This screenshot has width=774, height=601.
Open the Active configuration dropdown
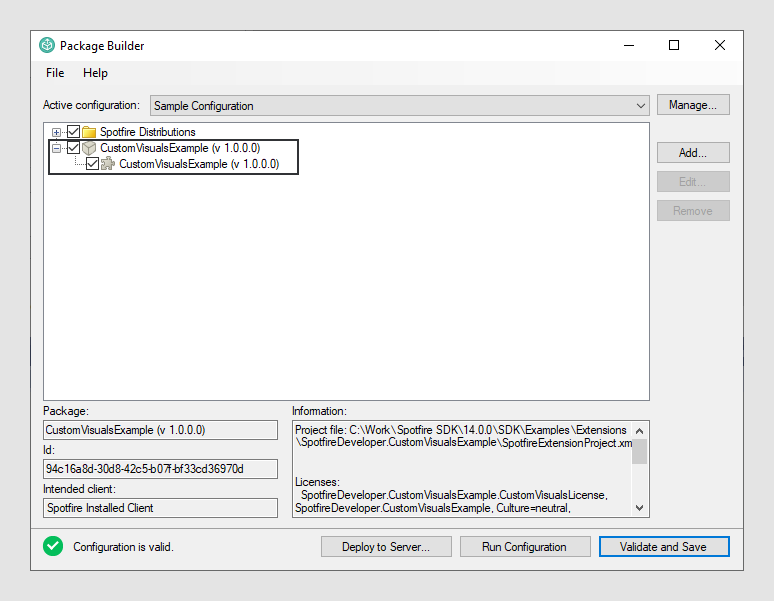coord(399,106)
